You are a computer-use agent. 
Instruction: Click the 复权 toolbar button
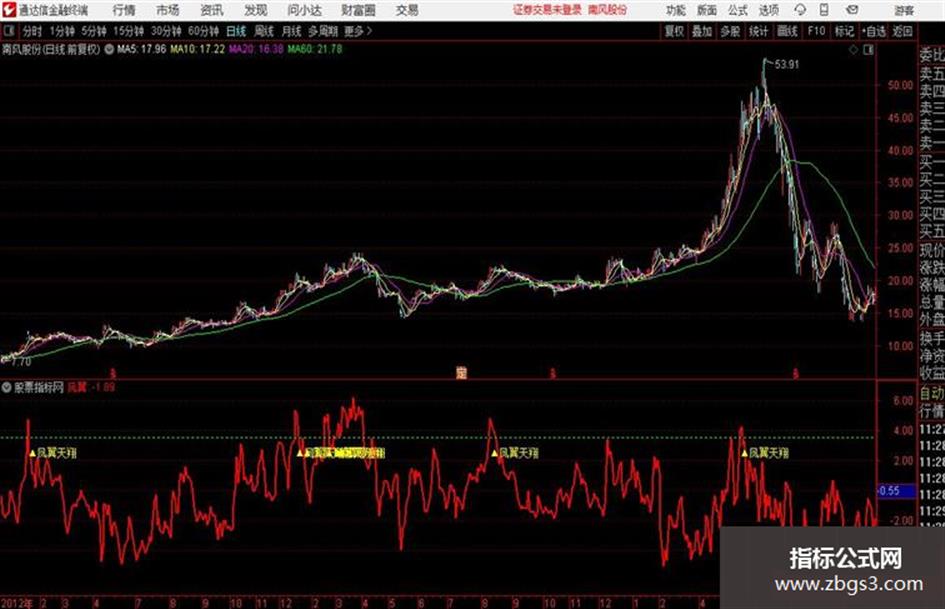click(x=674, y=31)
